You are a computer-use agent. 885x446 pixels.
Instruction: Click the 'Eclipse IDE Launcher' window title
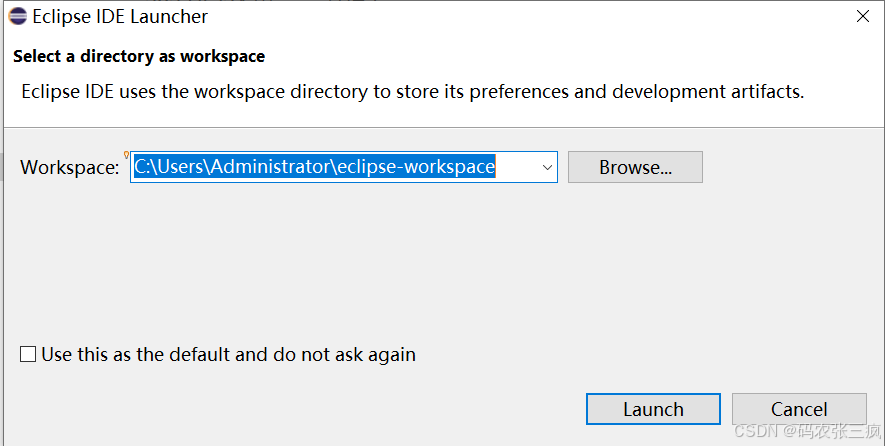coord(120,16)
